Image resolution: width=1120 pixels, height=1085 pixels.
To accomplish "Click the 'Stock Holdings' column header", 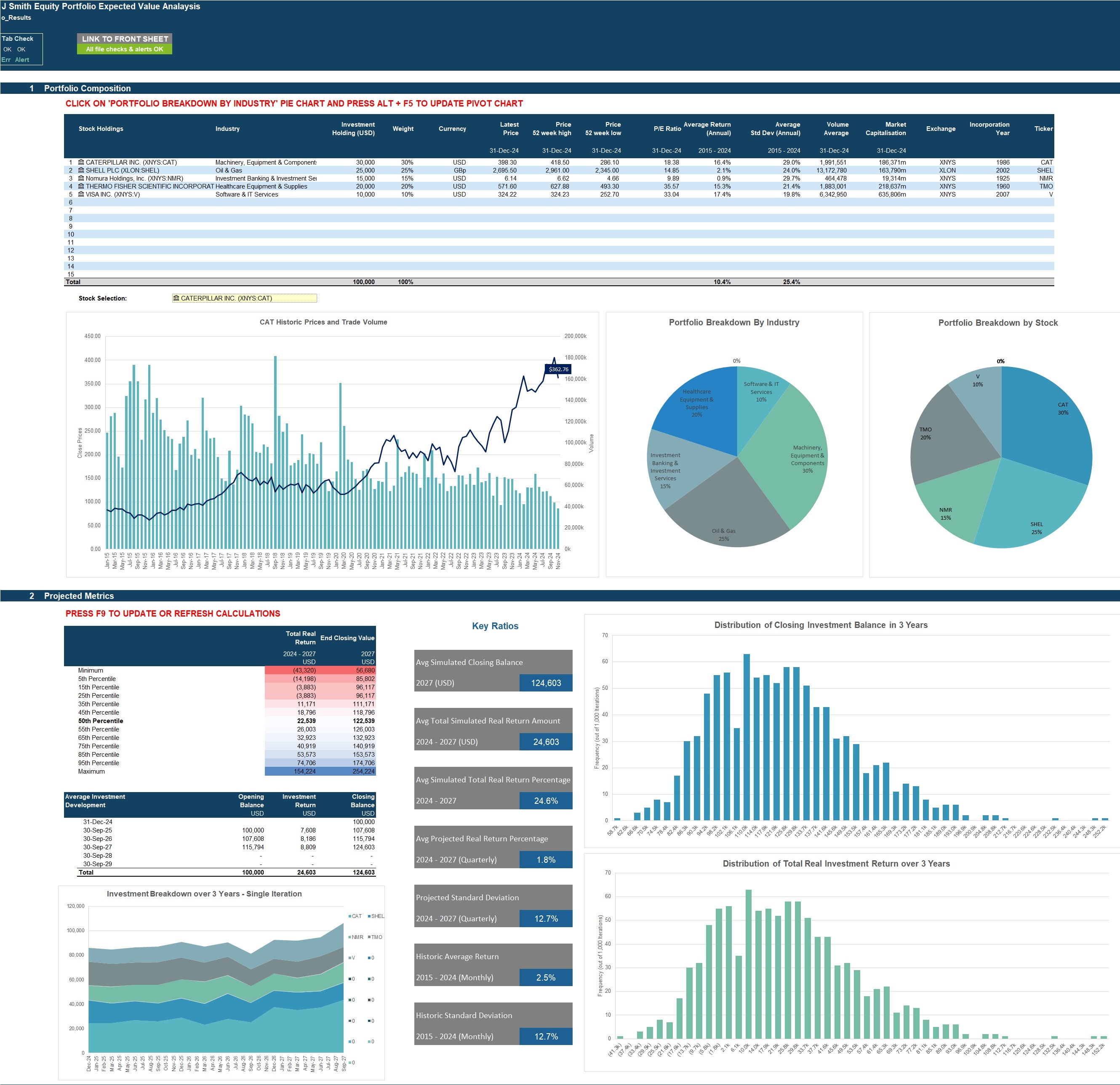I will click(101, 128).
